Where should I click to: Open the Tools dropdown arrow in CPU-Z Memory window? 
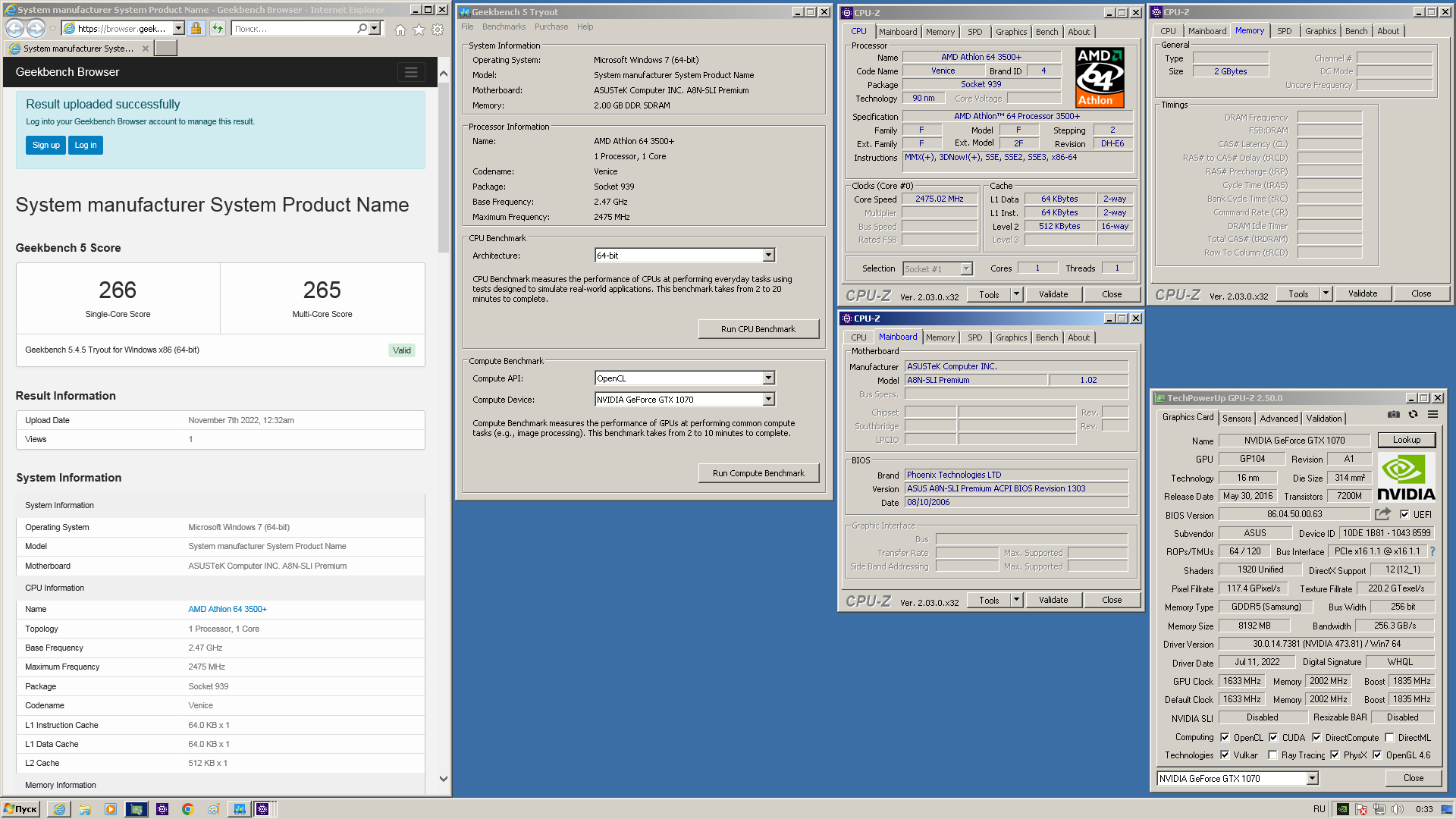(x=1326, y=294)
